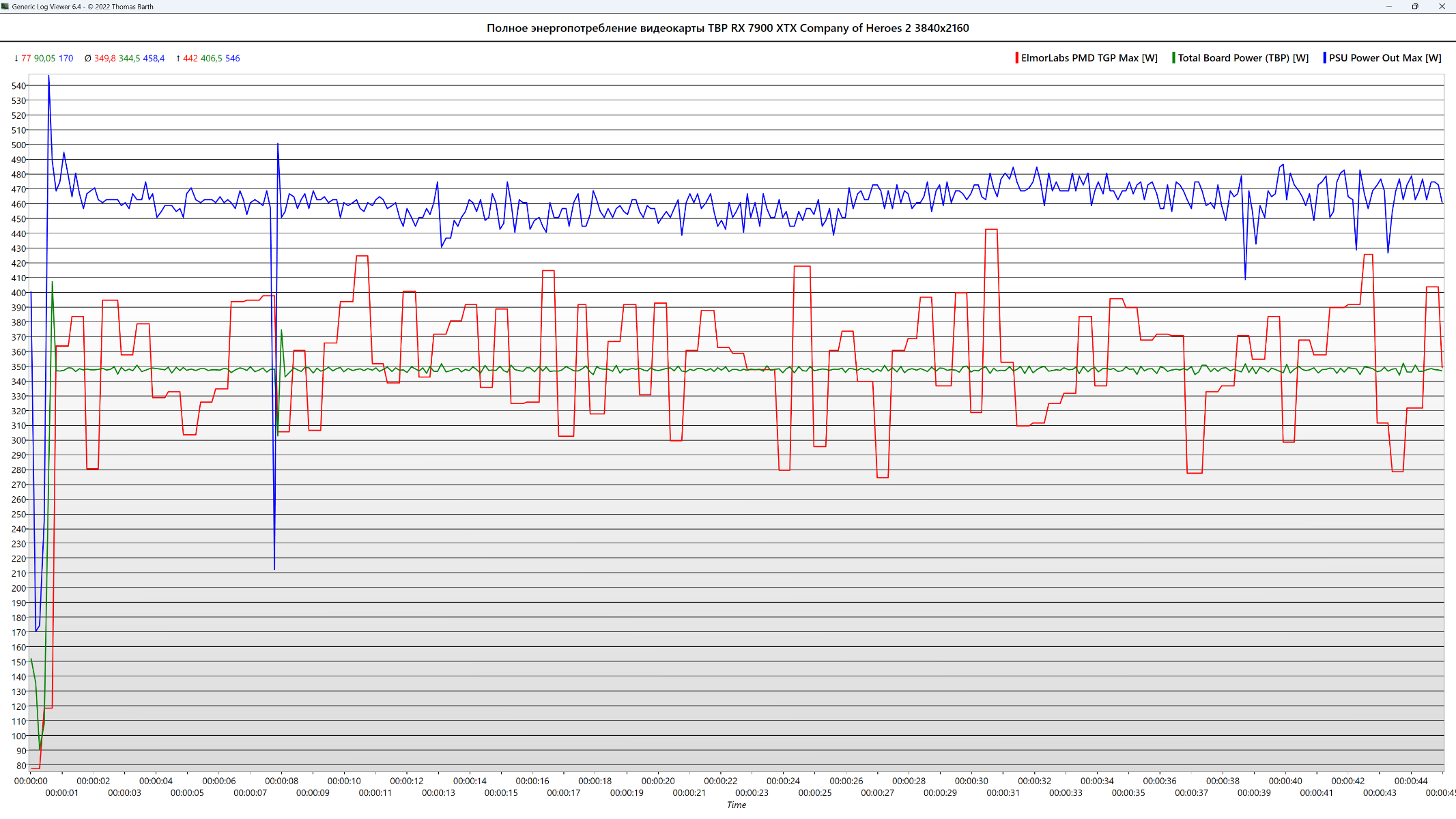Click the 00:00:24 tick on time axis
The height and width of the screenshot is (819, 1456).
pyautogui.click(x=783, y=781)
